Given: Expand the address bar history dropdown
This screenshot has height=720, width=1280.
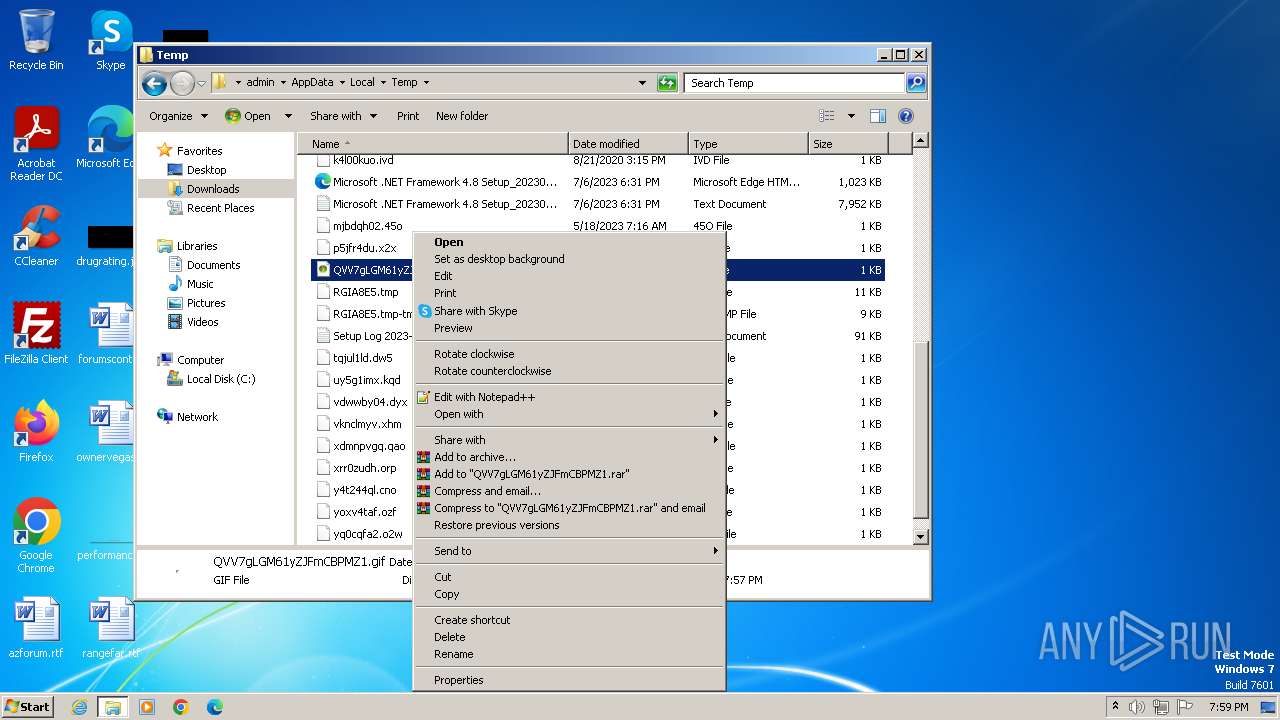Looking at the screenshot, I should (642, 83).
